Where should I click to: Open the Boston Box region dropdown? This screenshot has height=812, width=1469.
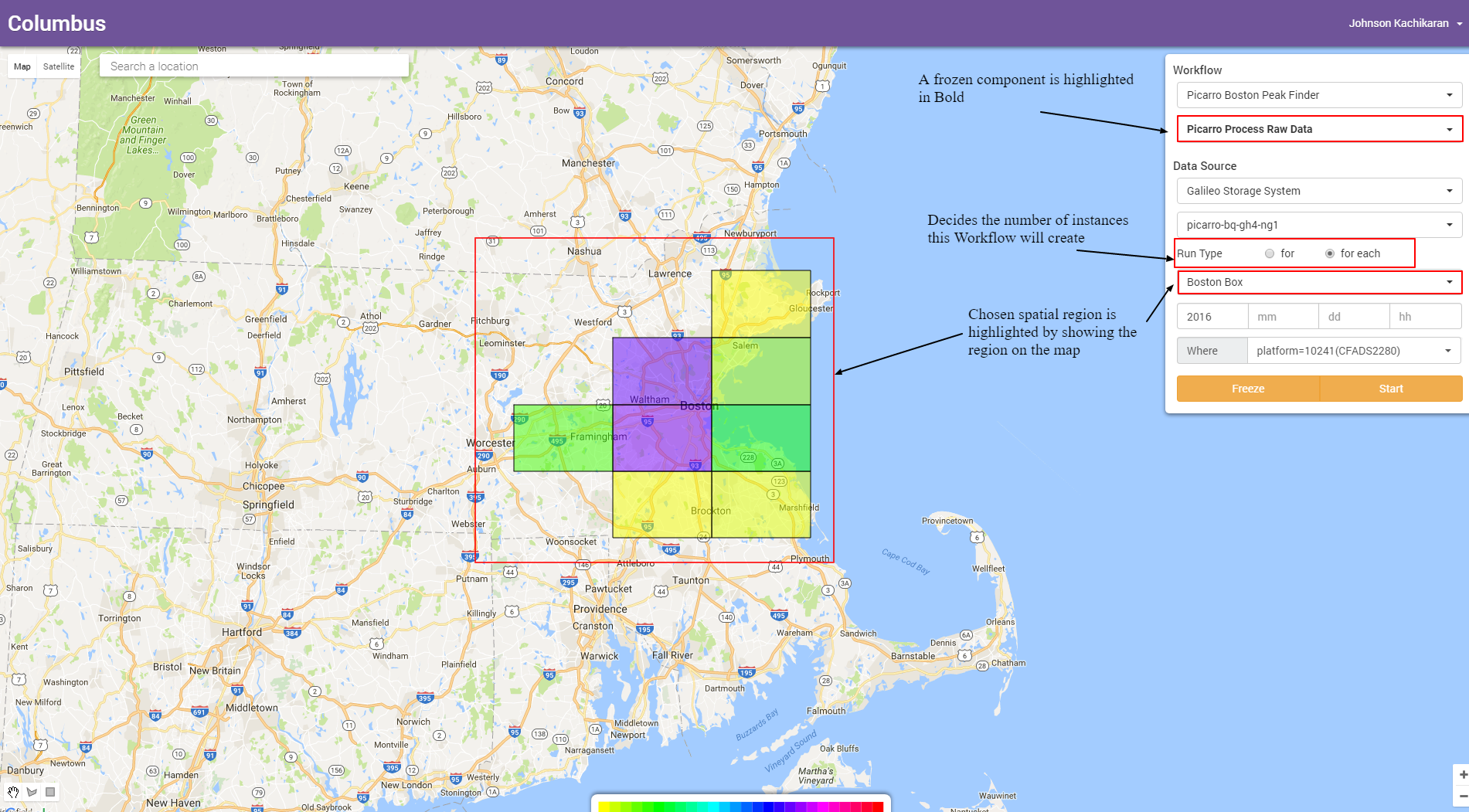(x=1319, y=282)
